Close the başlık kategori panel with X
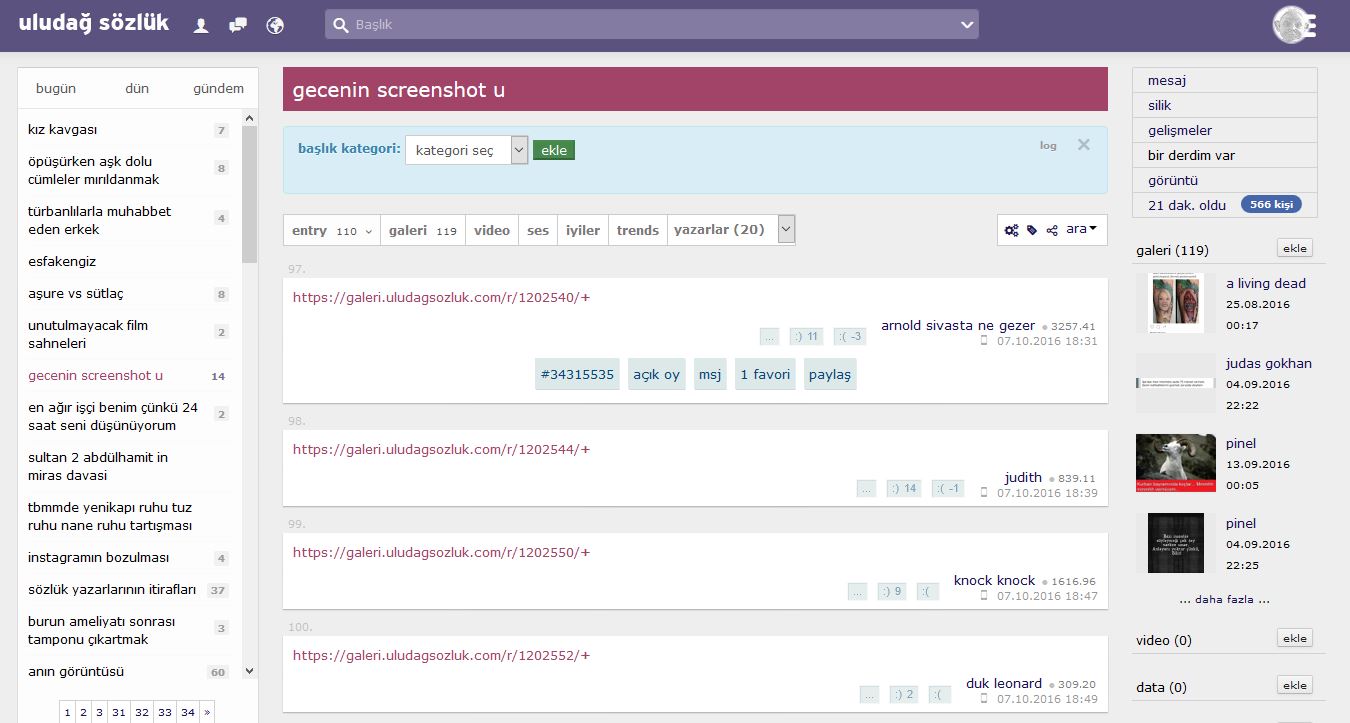This screenshot has width=1350, height=723. (1083, 145)
